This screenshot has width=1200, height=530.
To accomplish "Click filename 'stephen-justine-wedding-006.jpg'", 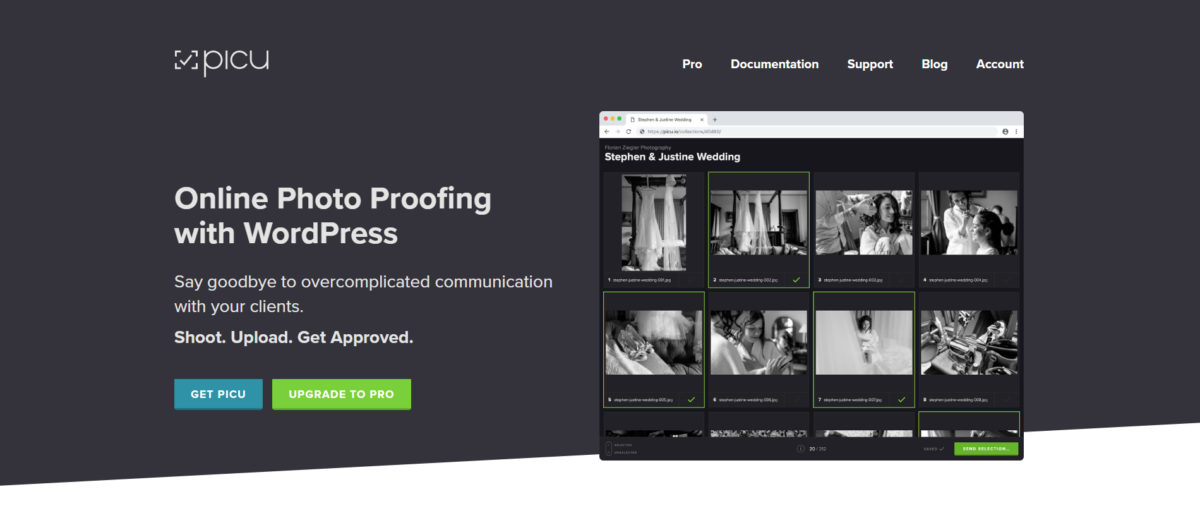I will pyautogui.click(x=748, y=400).
